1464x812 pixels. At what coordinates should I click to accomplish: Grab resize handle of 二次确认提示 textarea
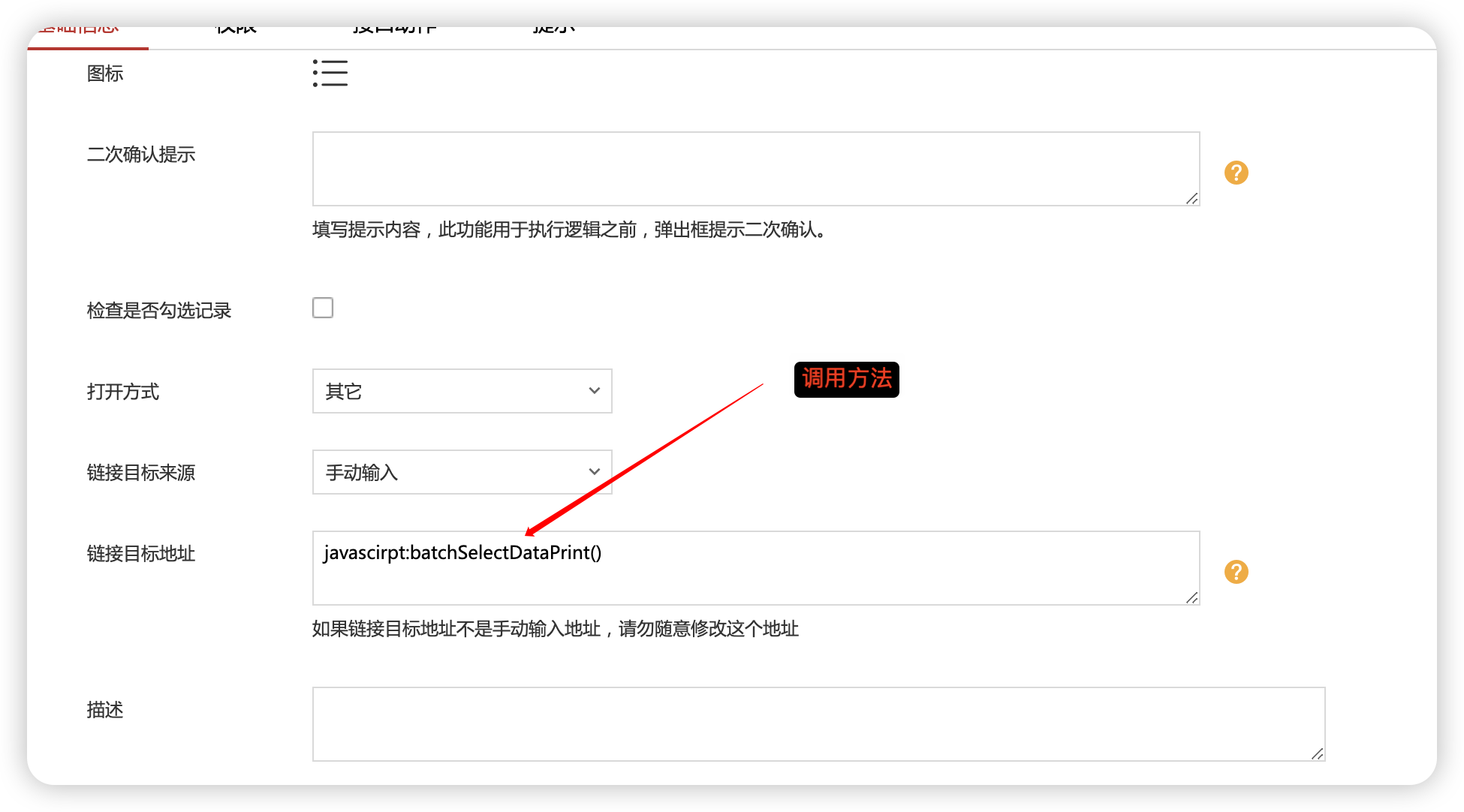[x=1191, y=198]
